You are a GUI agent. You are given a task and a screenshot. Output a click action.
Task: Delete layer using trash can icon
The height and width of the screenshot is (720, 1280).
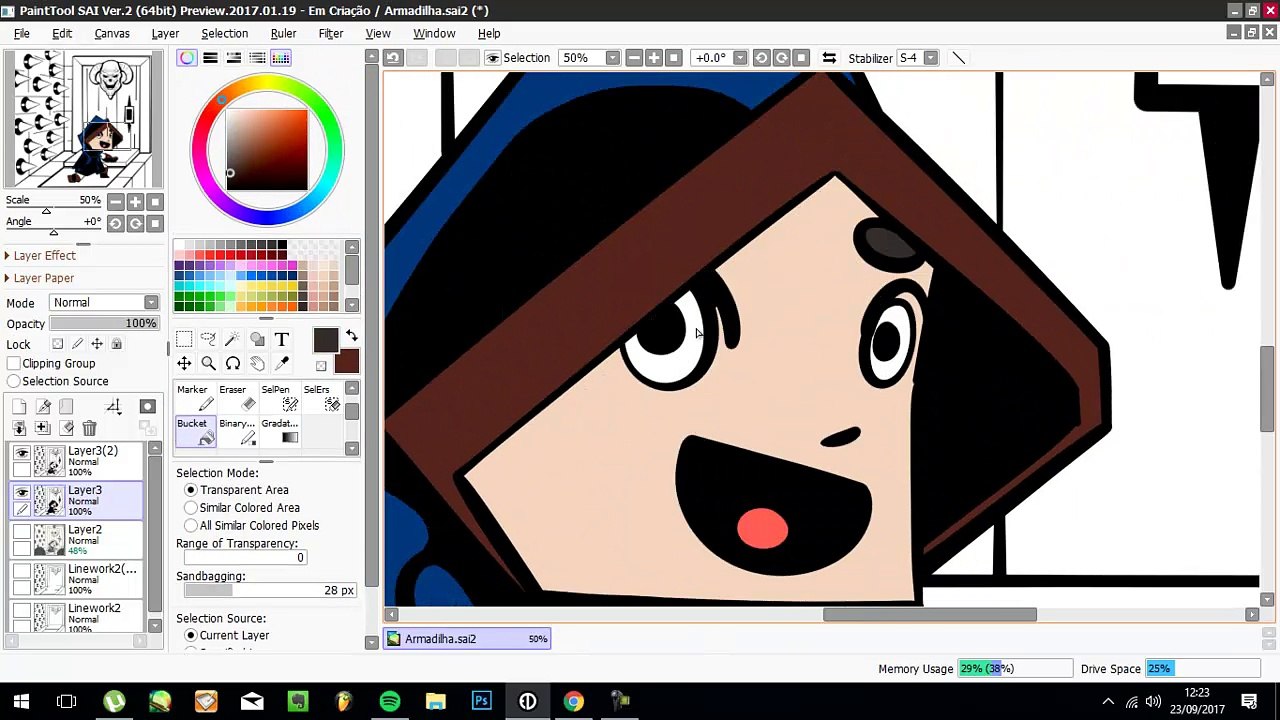tap(89, 428)
